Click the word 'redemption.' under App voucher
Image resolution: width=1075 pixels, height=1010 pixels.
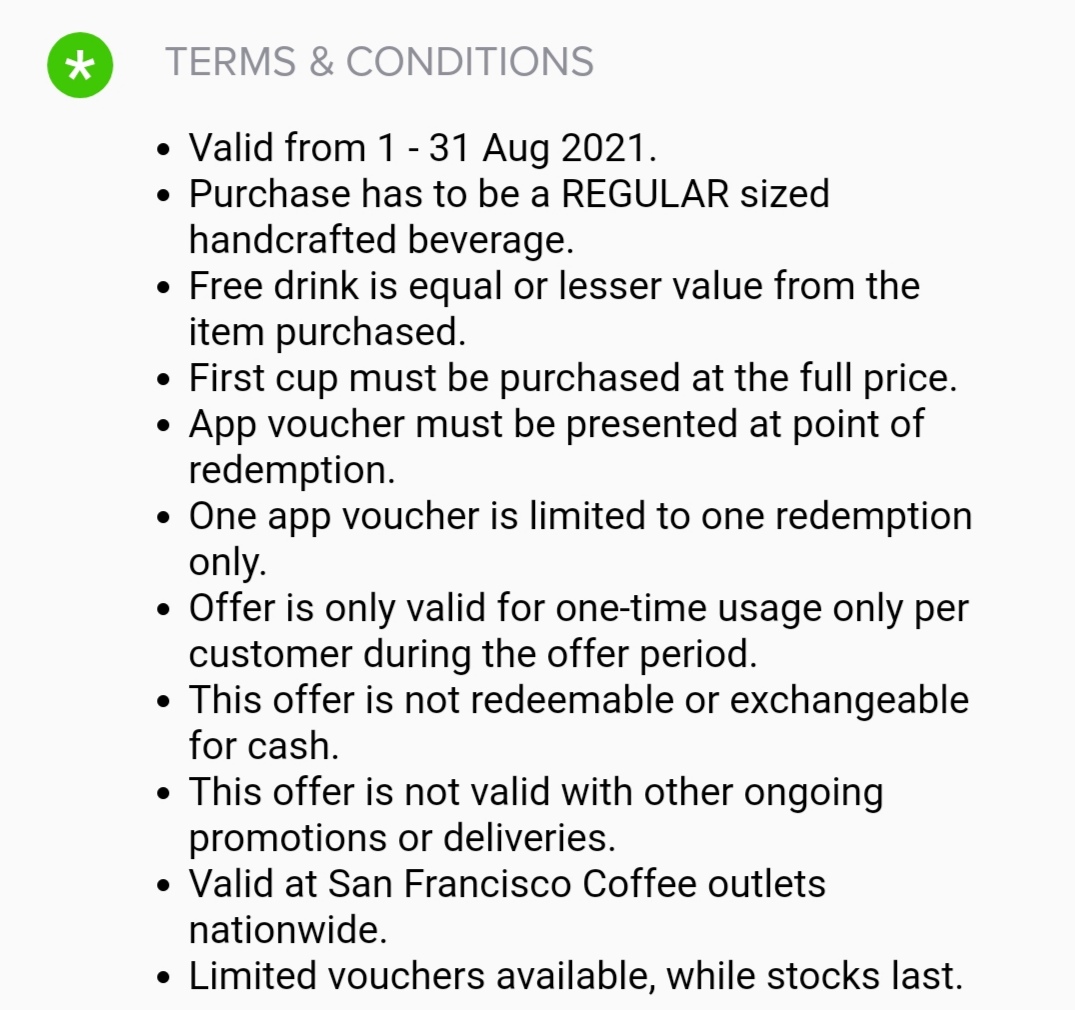coord(288,470)
